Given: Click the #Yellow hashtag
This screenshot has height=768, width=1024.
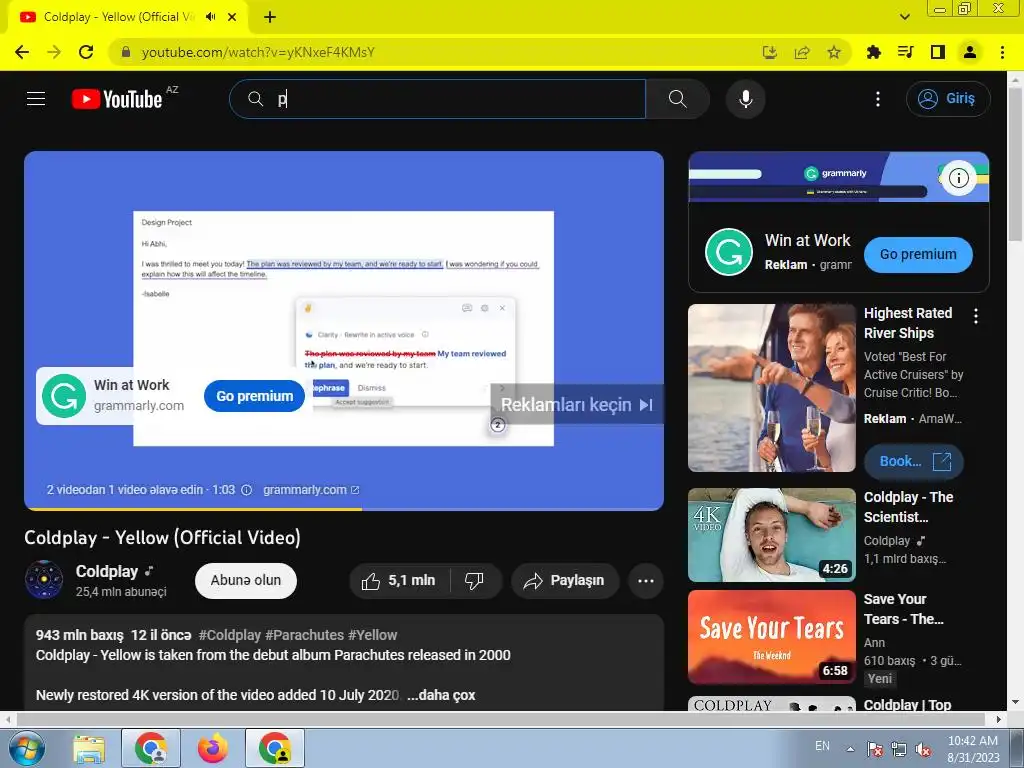Looking at the screenshot, I should tap(372, 635).
